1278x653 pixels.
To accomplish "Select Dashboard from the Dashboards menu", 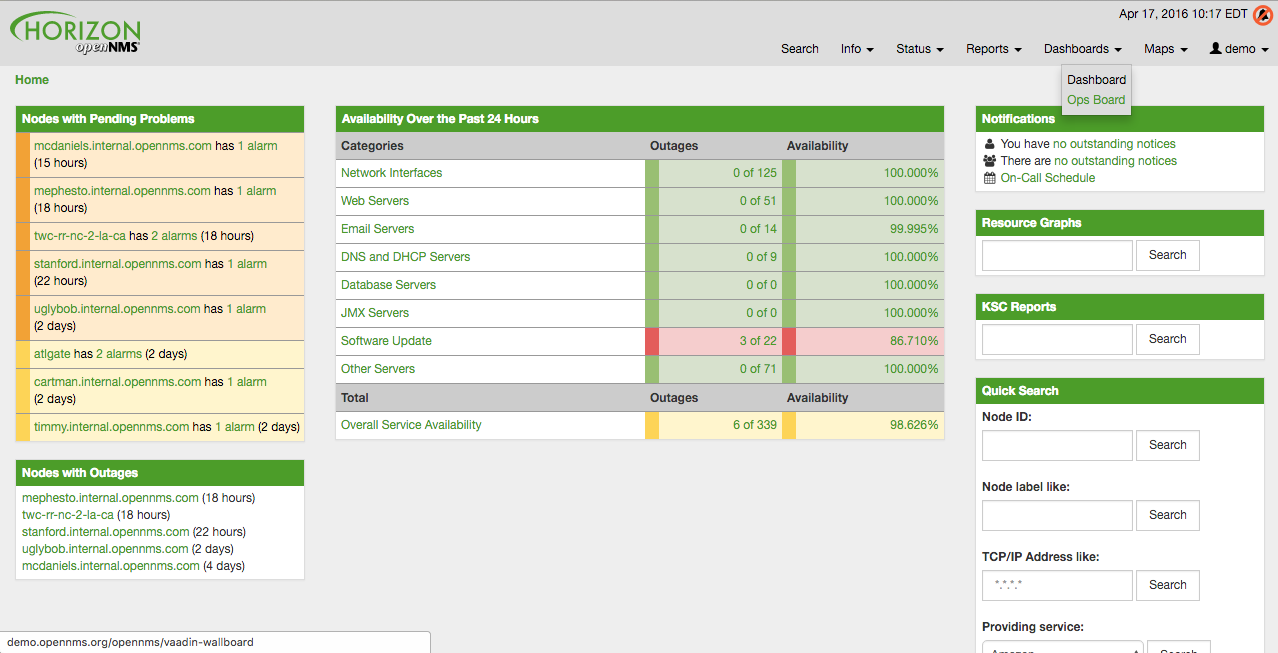I will 1096,80.
